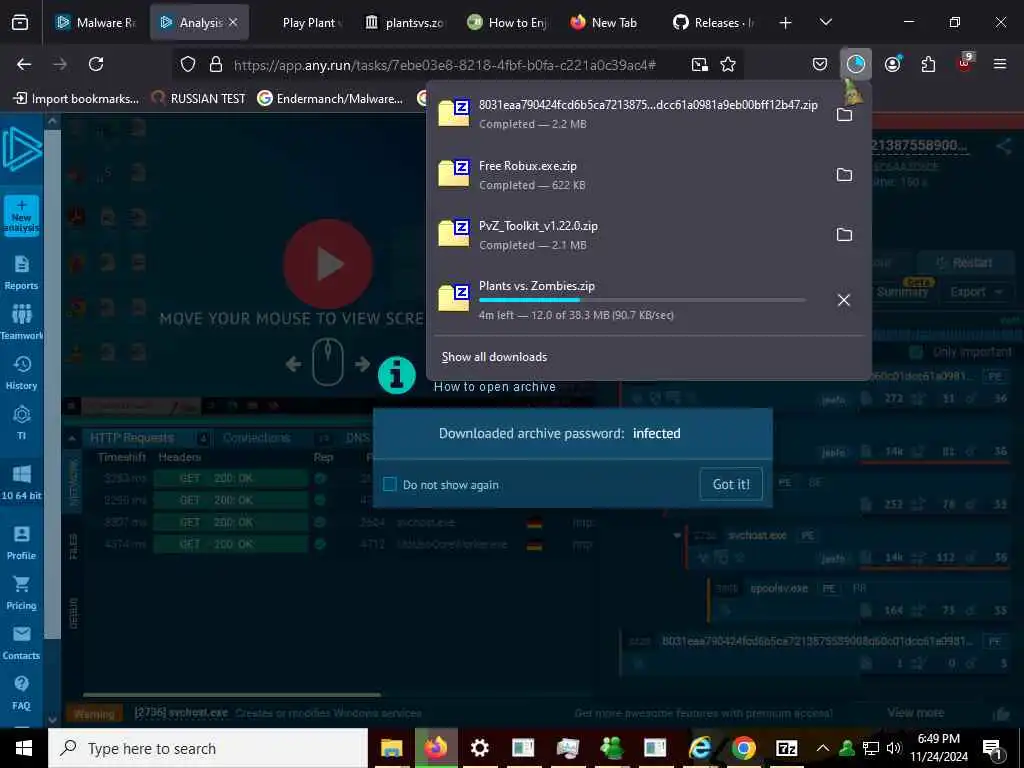Open Extensions puzzle icon

pyautogui.click(x=928, y=64)
